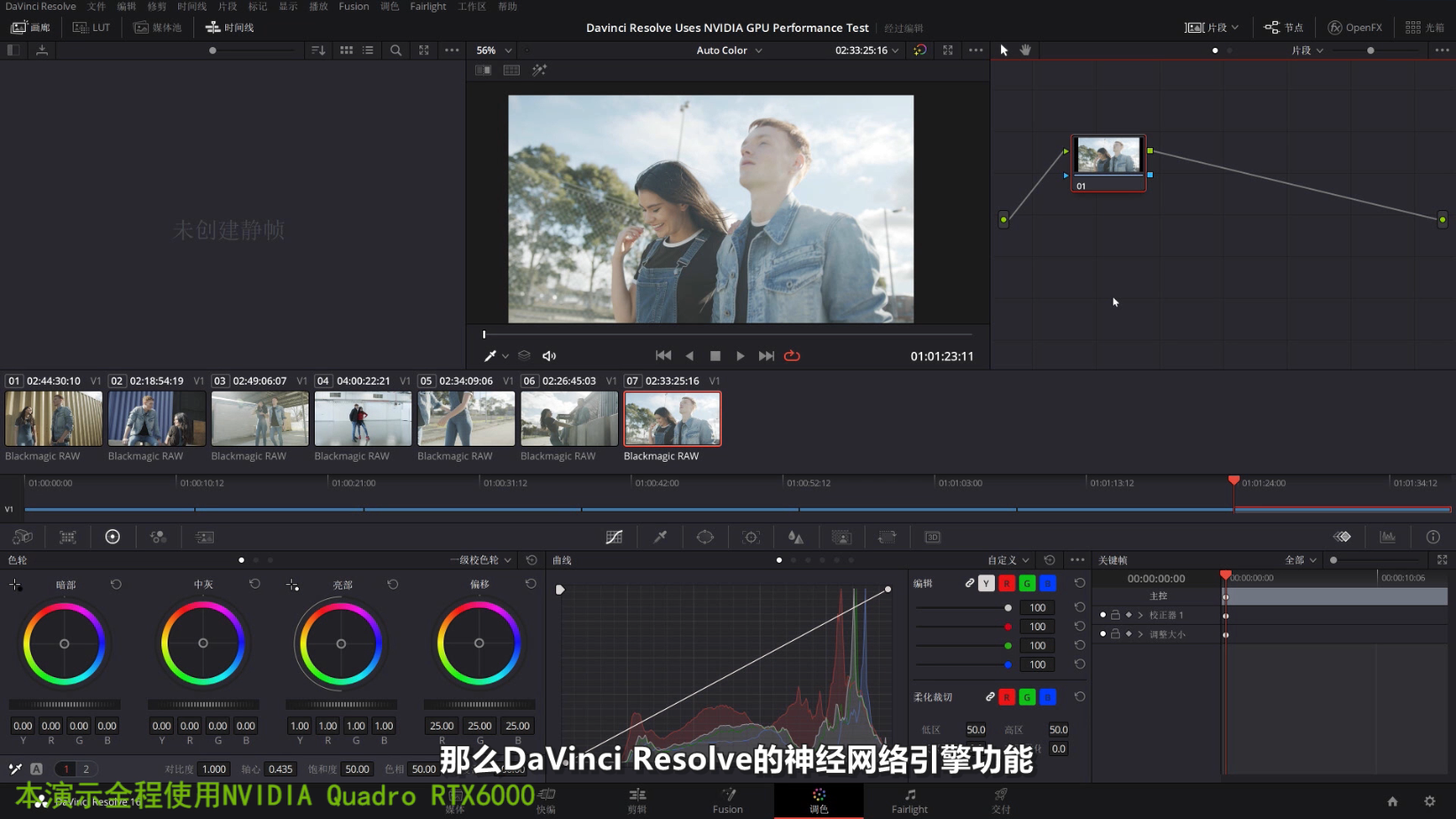The width and height of the screenshot is (1456, 819).
Task: Toggle the red R channel in curve edit
Action: click(x=1006, y=583)
